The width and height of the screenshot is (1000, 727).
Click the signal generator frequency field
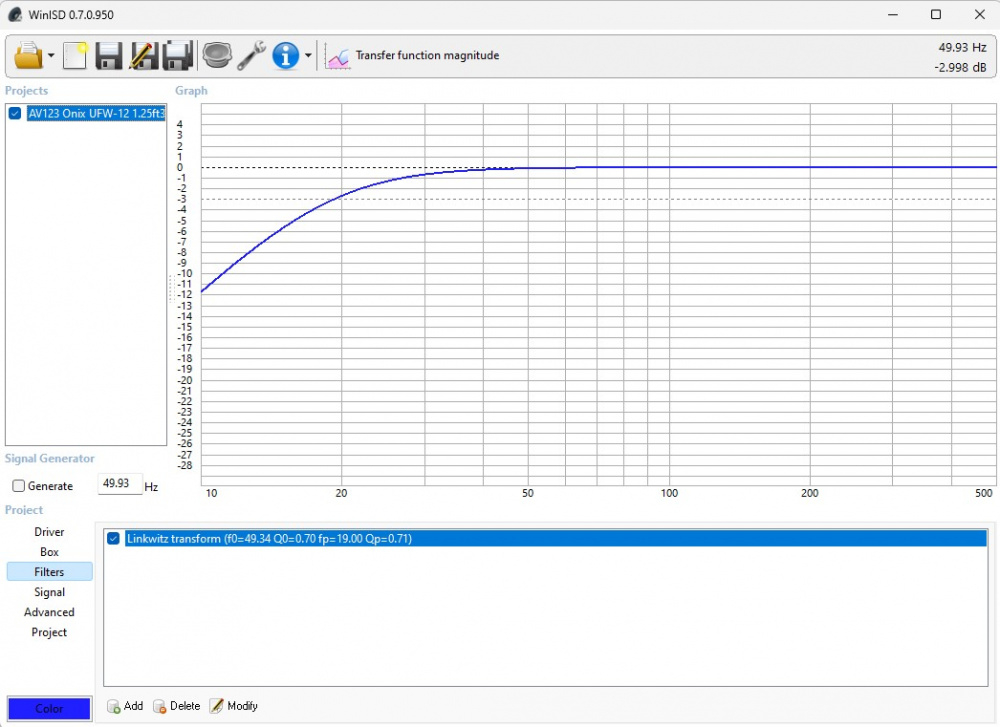[119, 484]
